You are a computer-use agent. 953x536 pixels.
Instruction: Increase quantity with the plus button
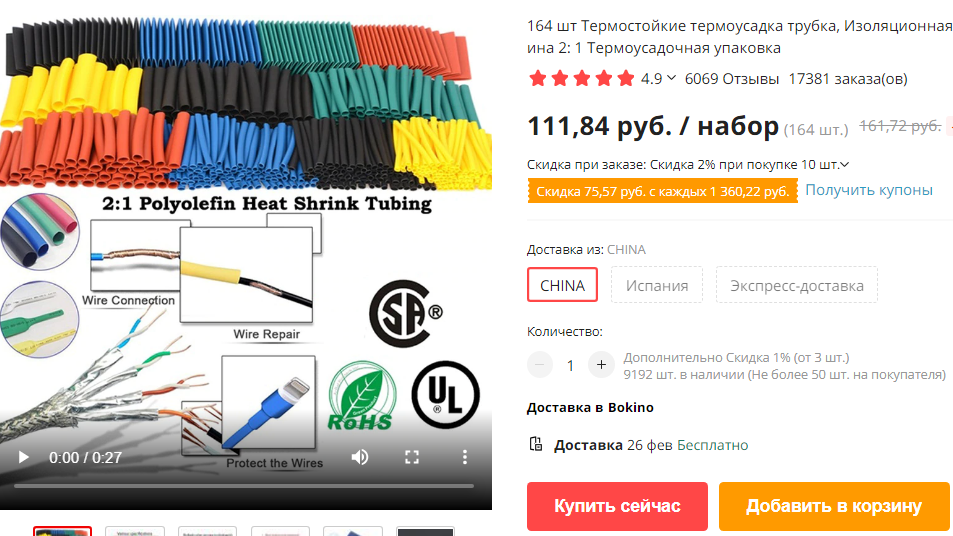(x=601, y=365)
